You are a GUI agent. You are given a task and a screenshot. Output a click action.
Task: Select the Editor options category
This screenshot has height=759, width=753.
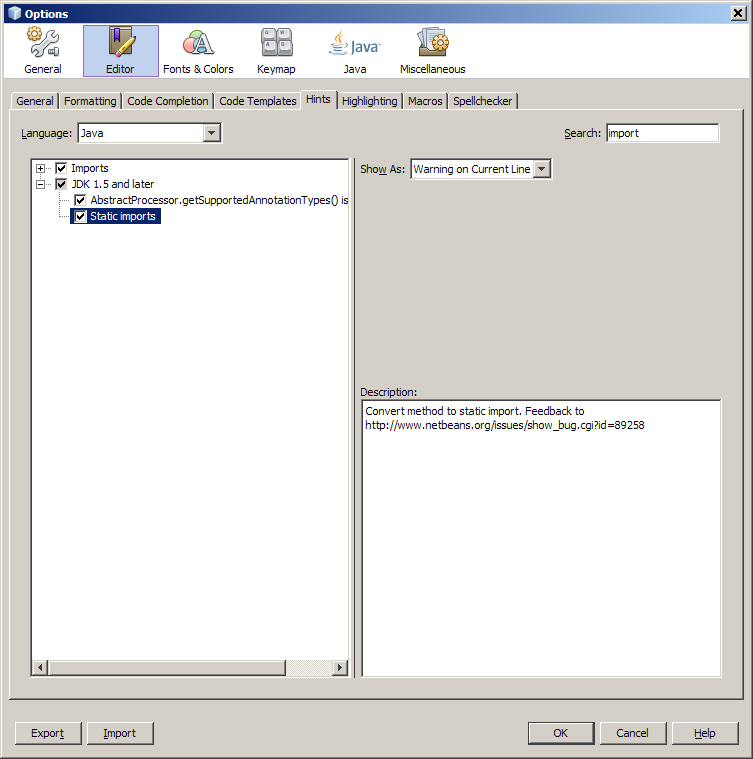[120, 51]
